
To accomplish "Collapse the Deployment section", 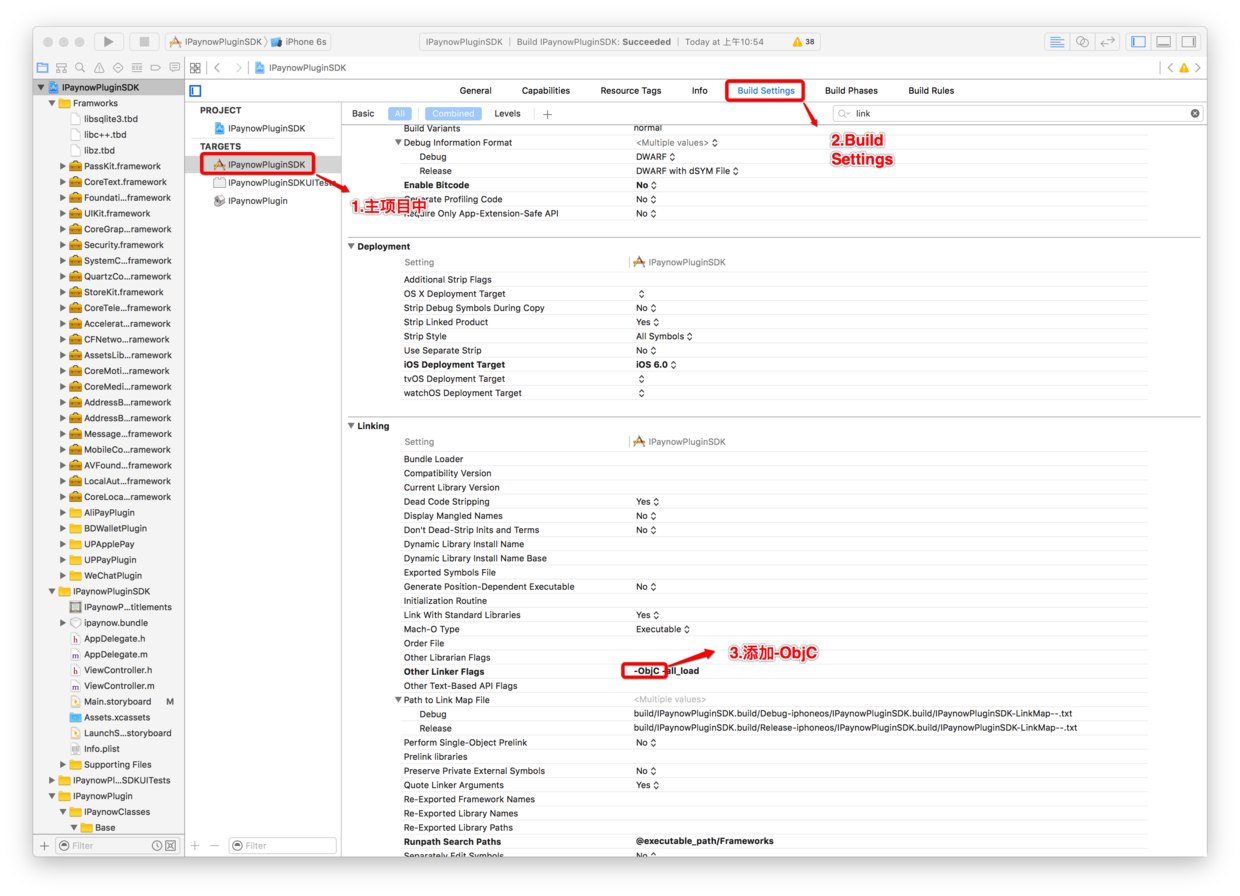I will tap(351, 246).
